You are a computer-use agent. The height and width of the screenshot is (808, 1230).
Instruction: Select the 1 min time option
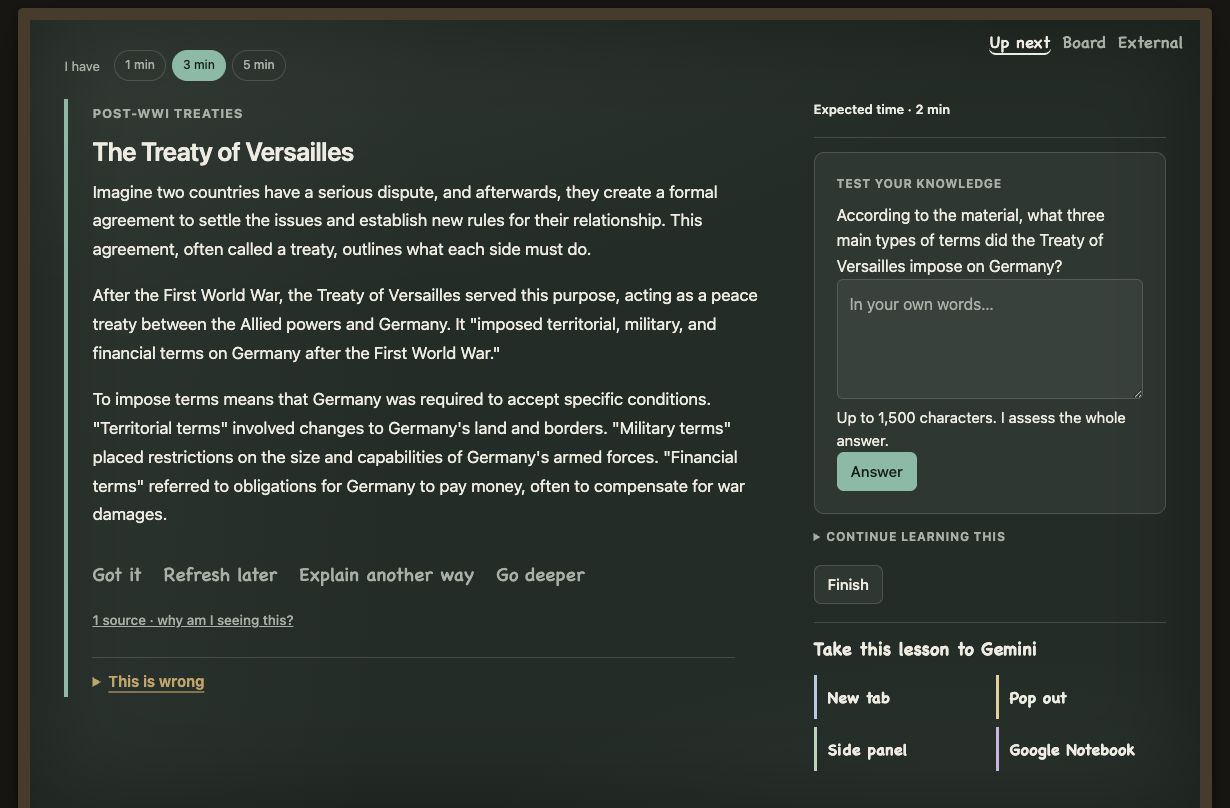click(140, 65)
